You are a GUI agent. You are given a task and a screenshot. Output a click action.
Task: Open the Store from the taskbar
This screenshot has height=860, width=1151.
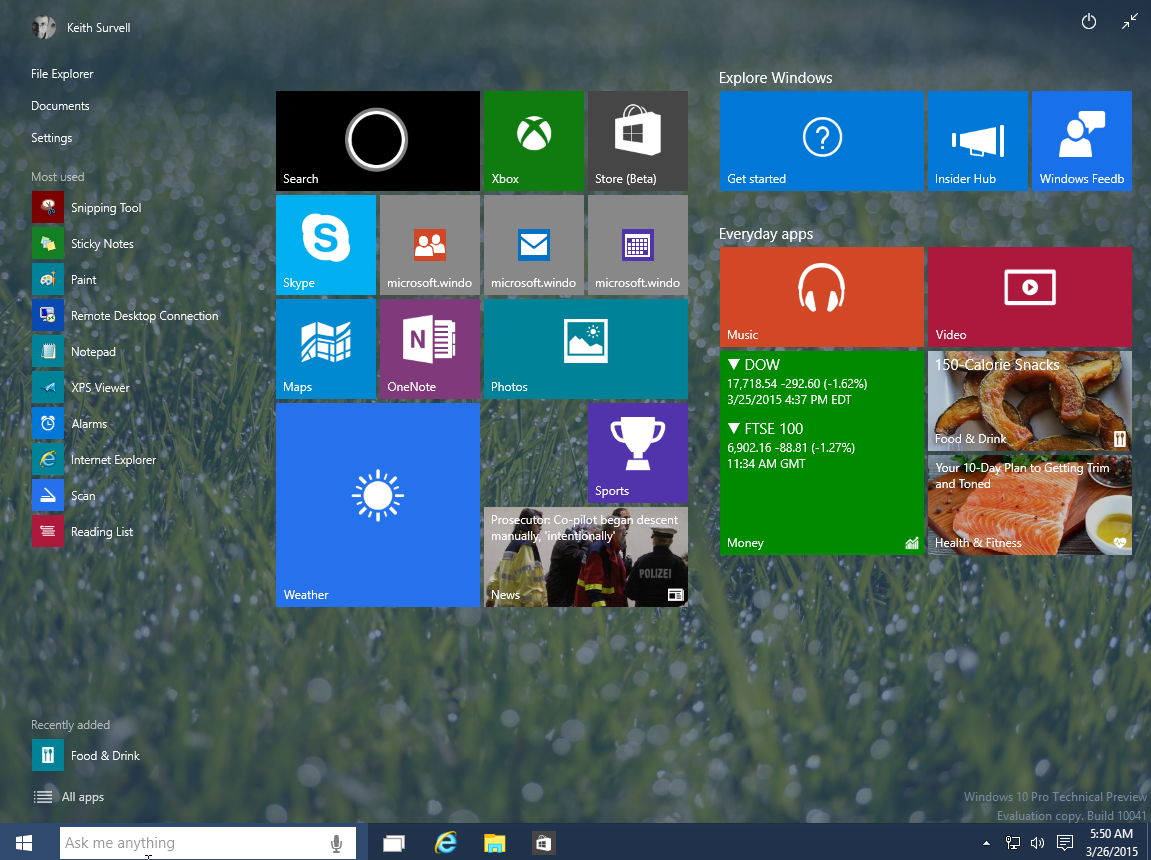pos(543,843)
